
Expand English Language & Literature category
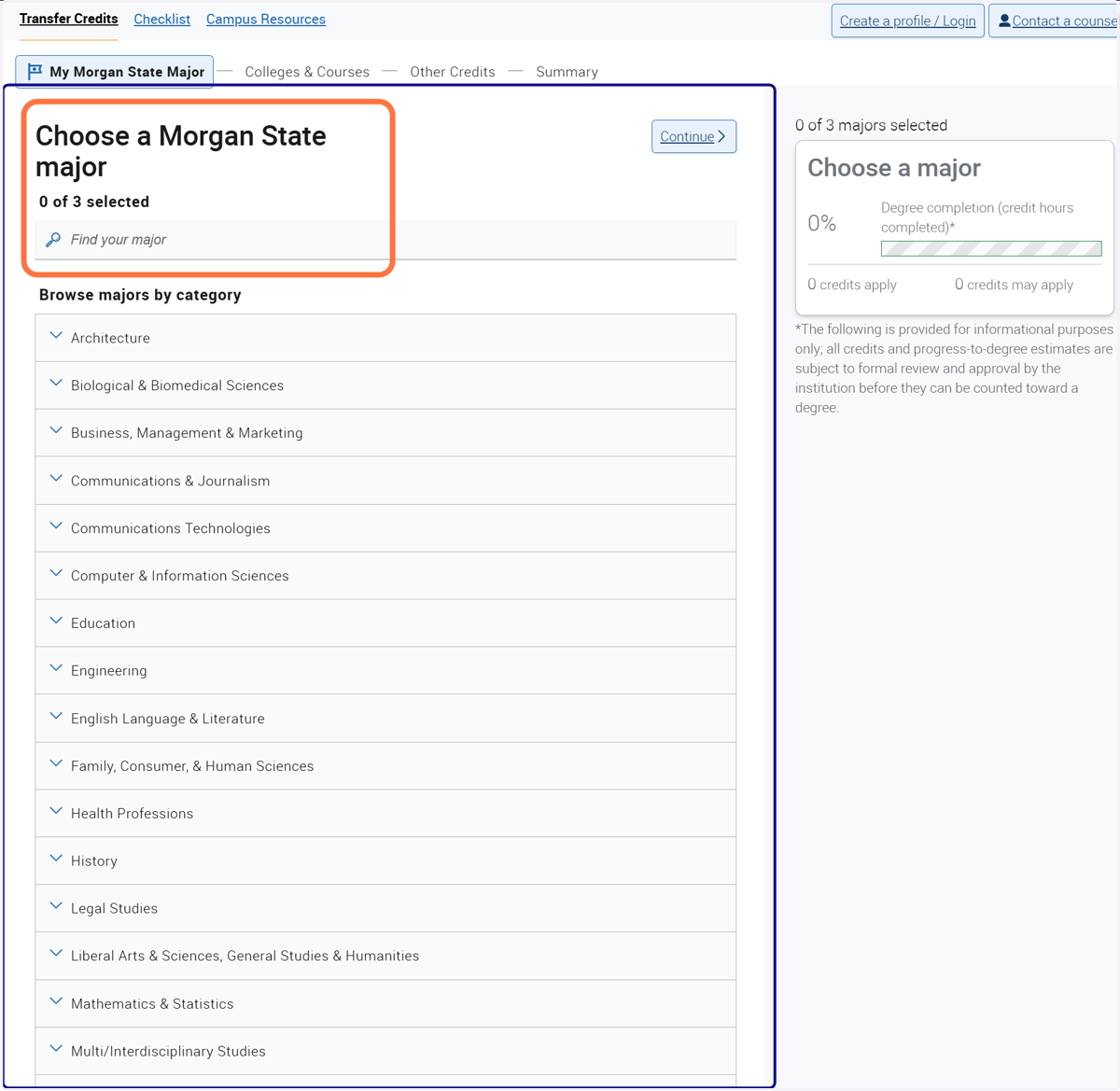(x=385, y=719)
